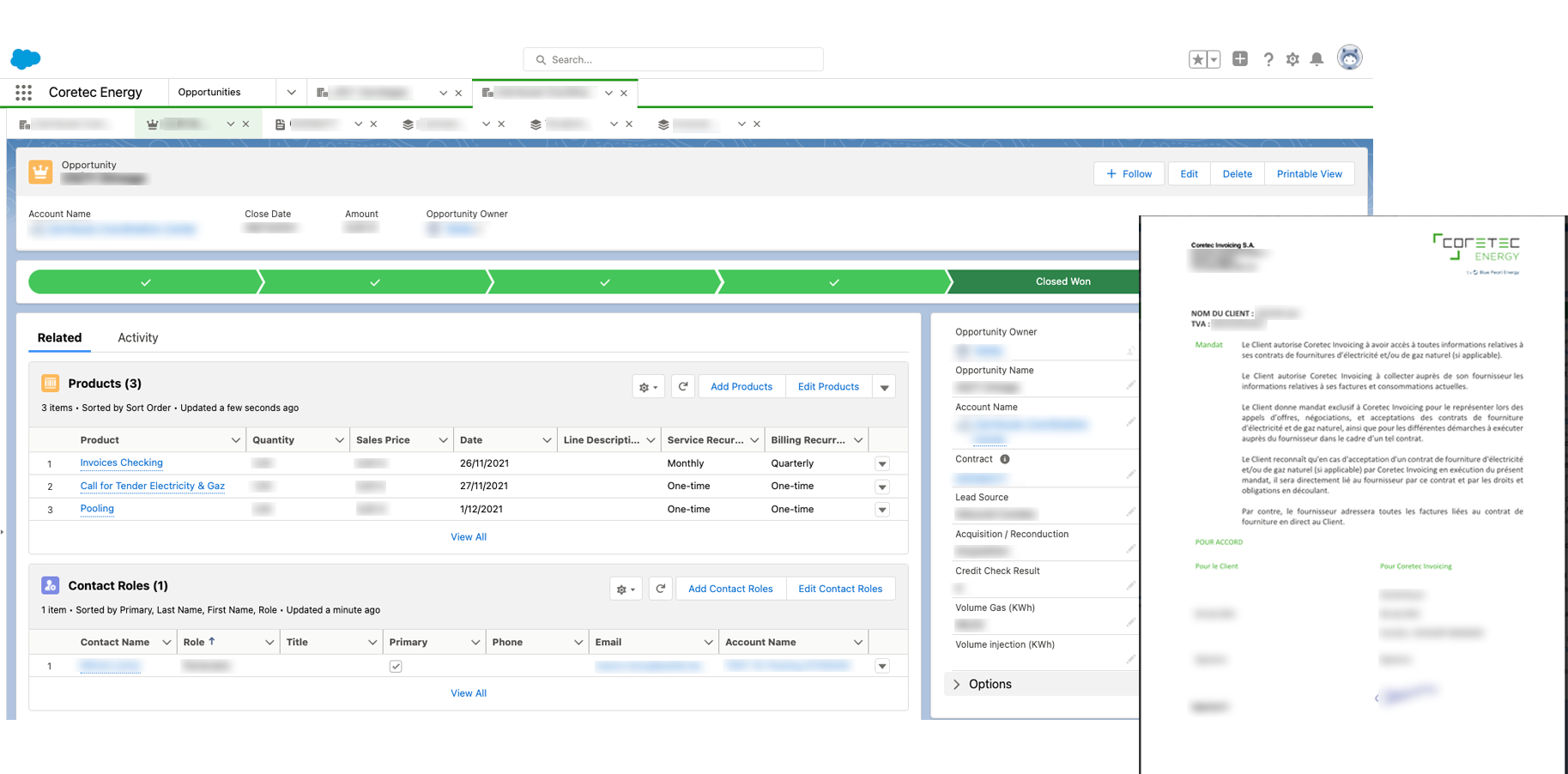Click the Edit Contact Roles button
This screenshot has height=774, width=1568.
tap(840, 589)
